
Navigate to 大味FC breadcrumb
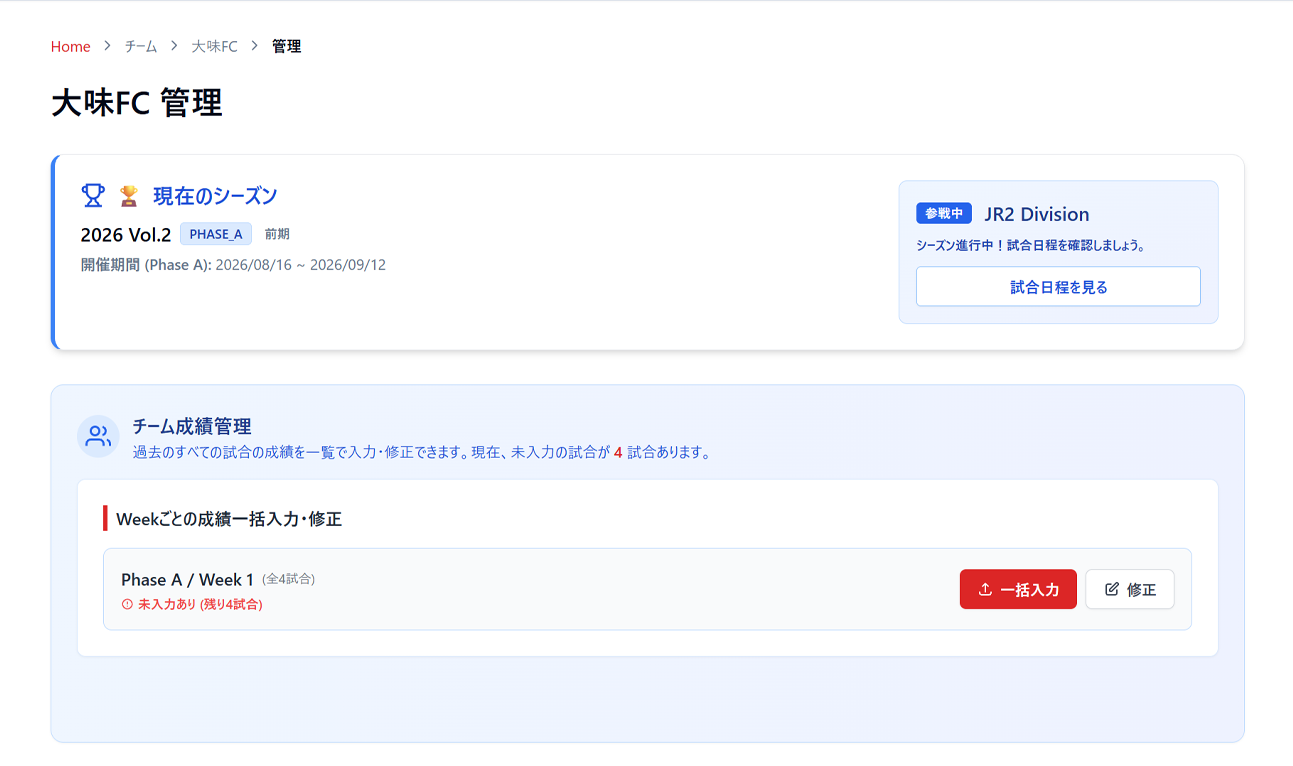pos(215,46)
